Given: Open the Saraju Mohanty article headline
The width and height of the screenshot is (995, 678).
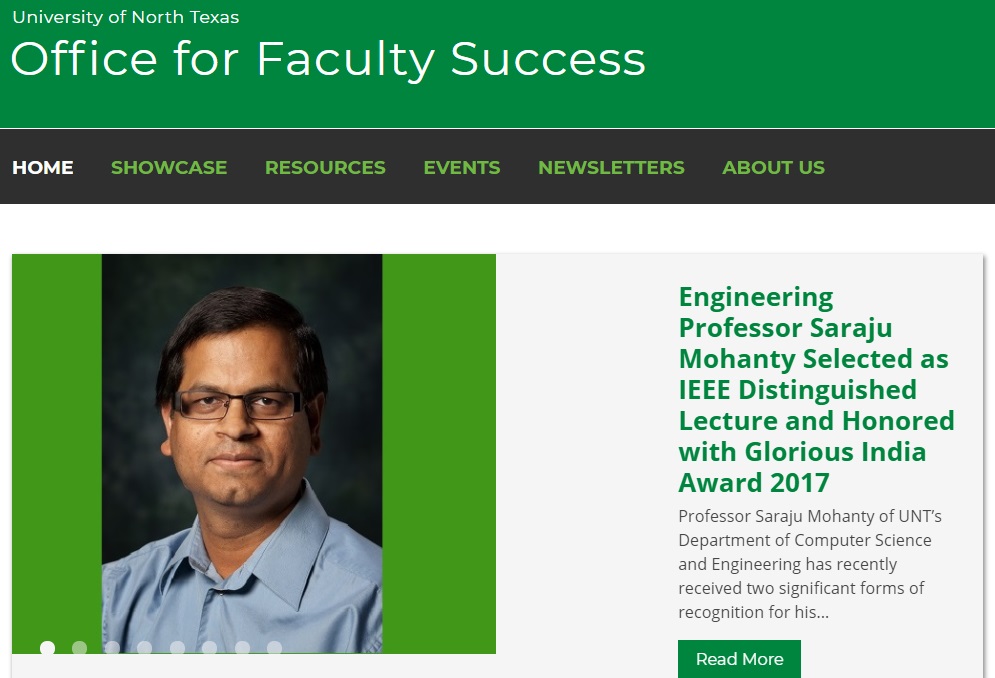Looking at the screenshot, I should tap(816, 390).
